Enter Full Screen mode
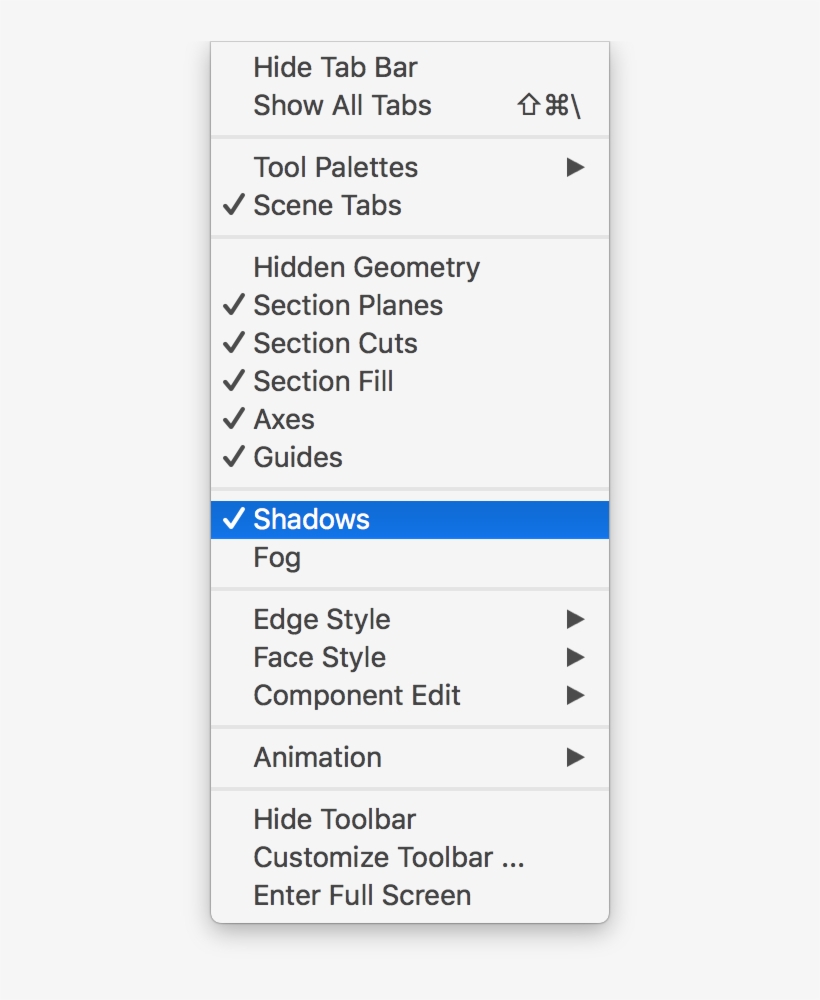The image size is (820, 1000). pyautogui.click(x=362, y=895)
